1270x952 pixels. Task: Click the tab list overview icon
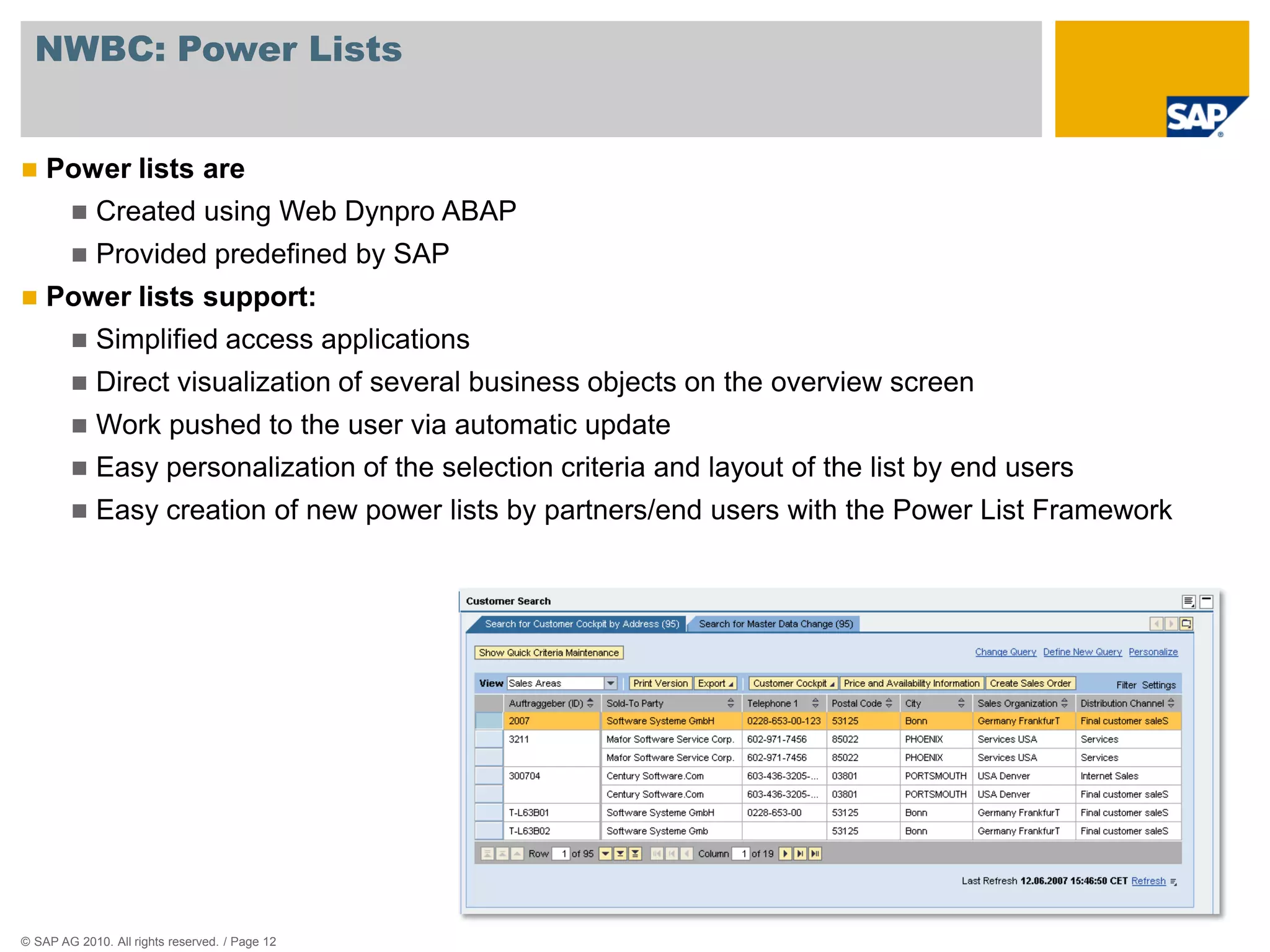(1186, 624)
